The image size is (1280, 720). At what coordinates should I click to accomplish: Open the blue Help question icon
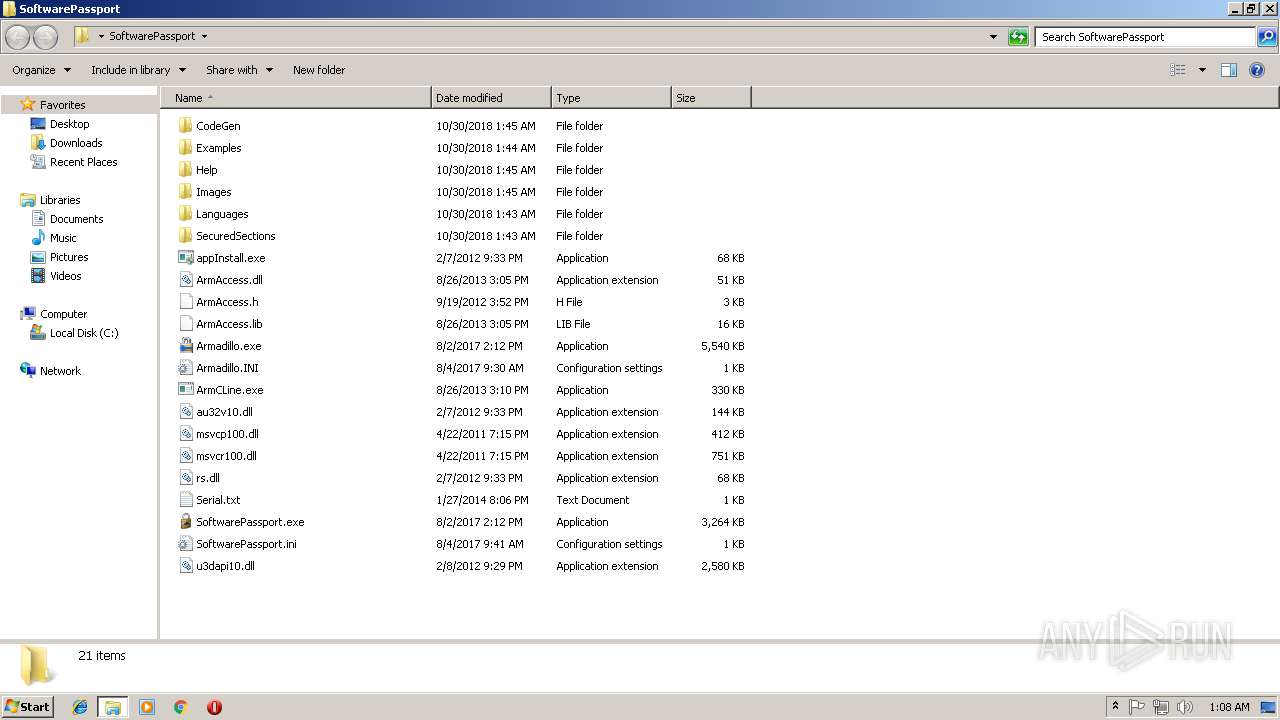tap(1258, 70)
